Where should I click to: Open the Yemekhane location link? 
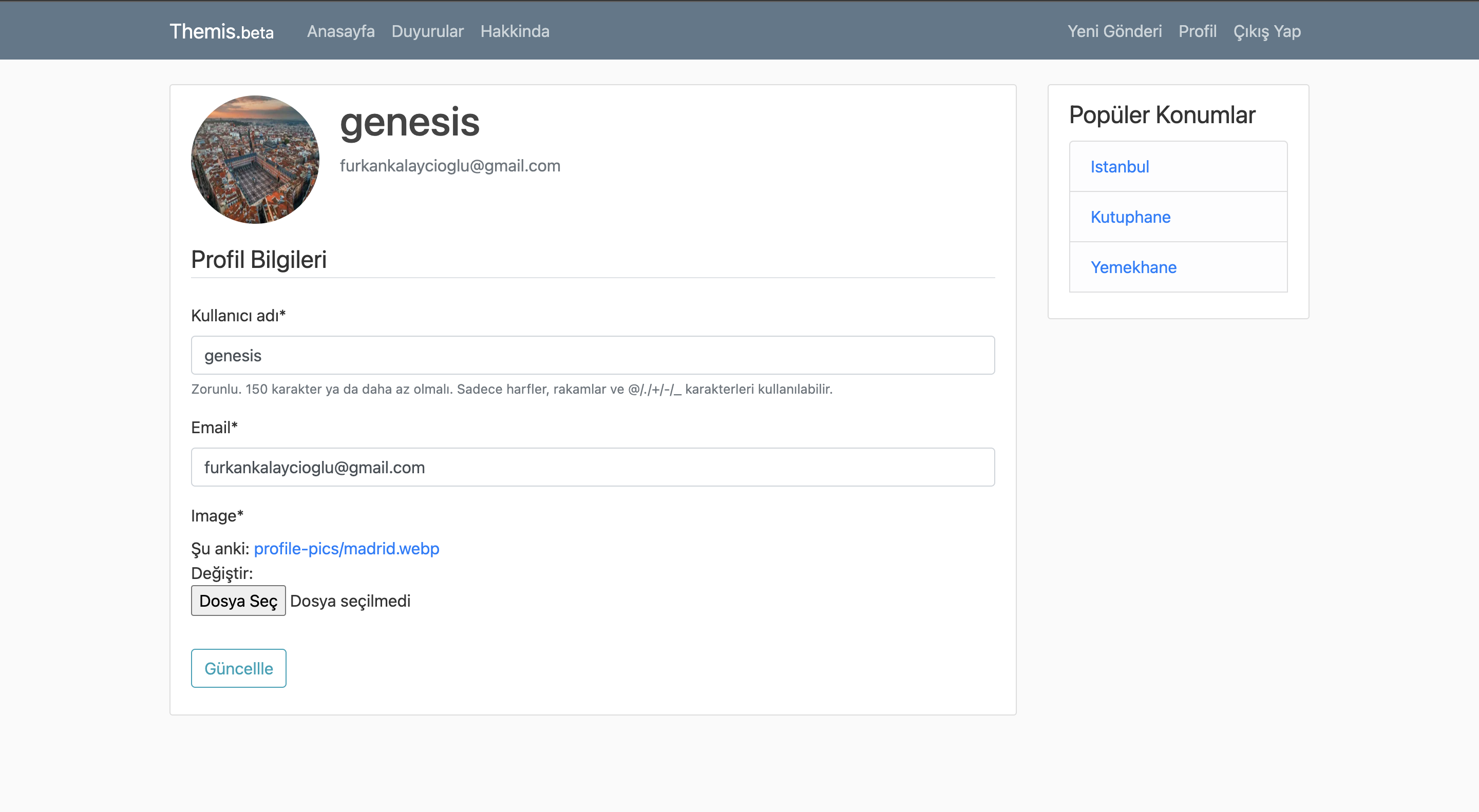click(x=1134, y=267)
